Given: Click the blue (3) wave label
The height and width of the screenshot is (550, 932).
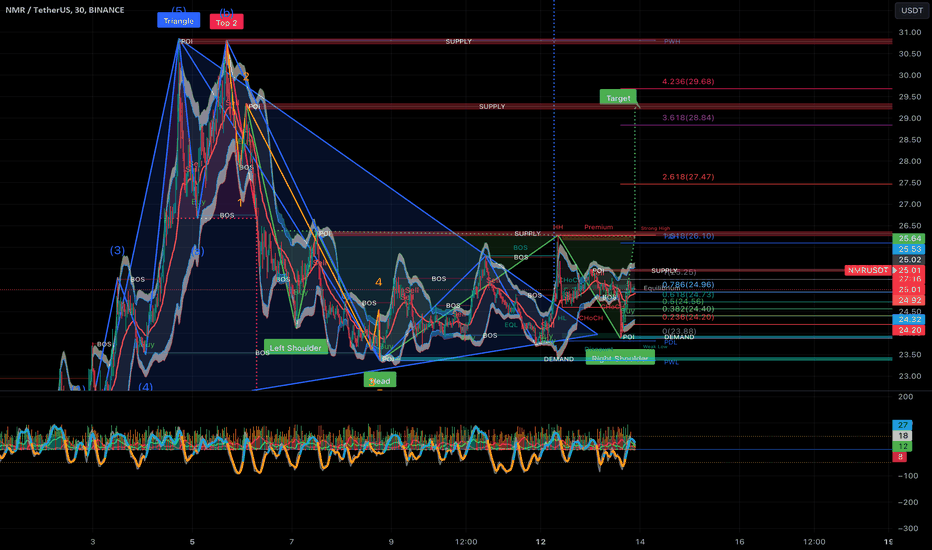Looking at the screenshot, I should (x=117, y=250).
